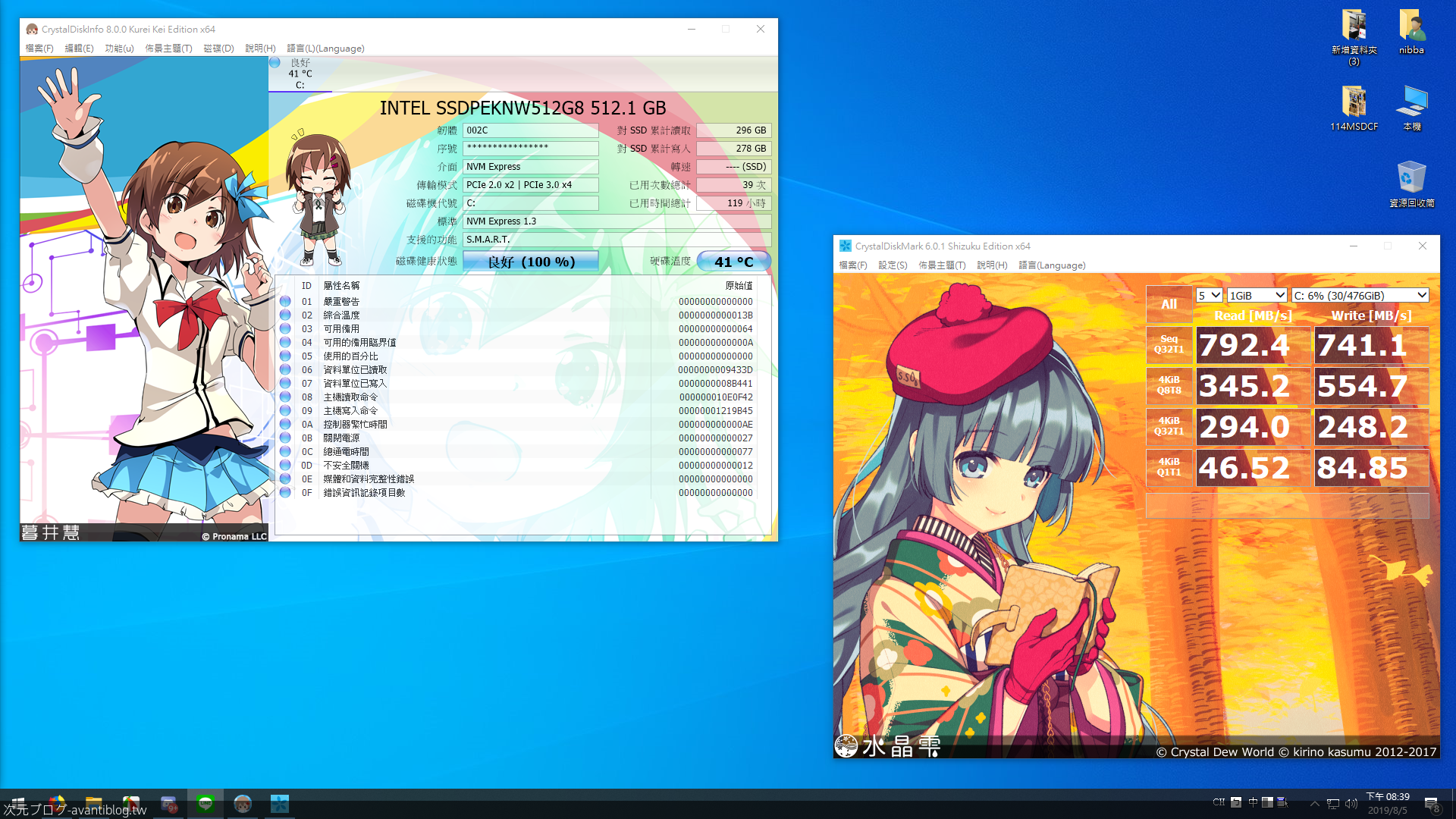
Task: Click the All benchmark button
Action: [1169, 304]
